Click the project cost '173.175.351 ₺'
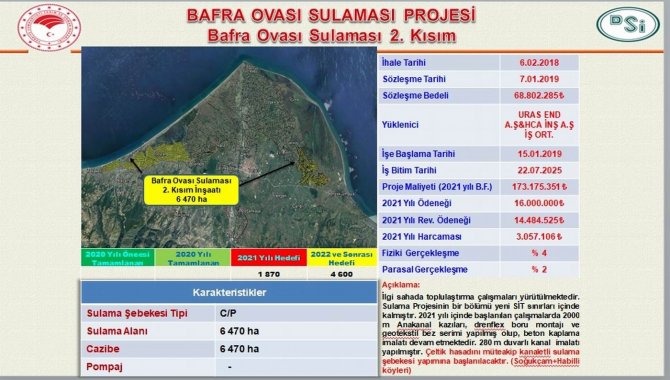Image resolution: width=670 pixels, height=380 pixels. [x=539, y=187]
